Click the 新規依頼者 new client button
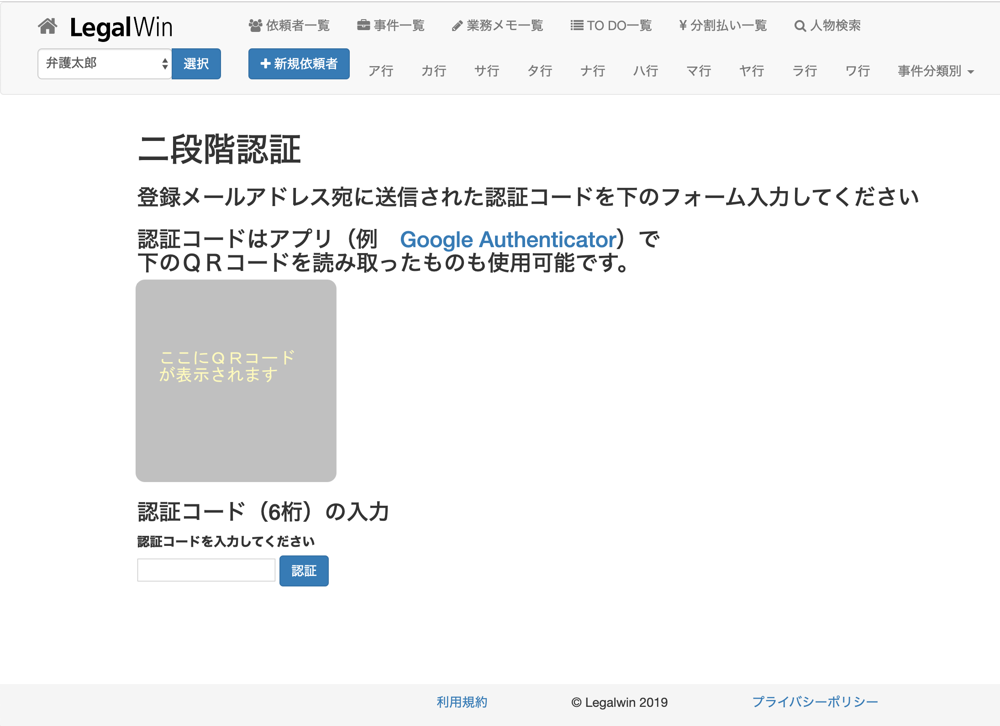 (299, 64)
